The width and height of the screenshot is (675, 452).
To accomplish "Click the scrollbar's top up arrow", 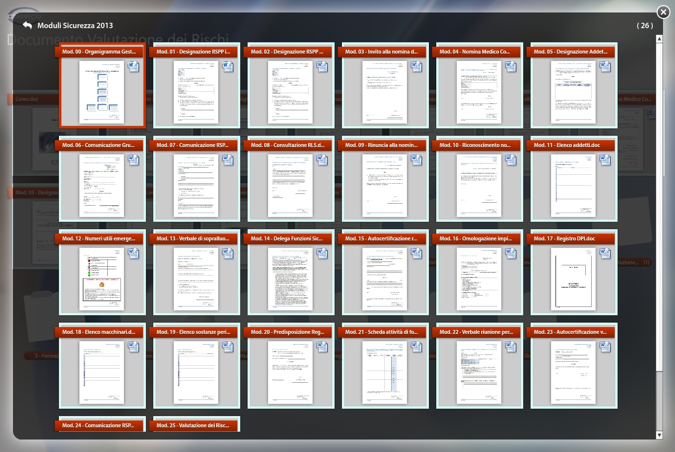I will point(659,39).
